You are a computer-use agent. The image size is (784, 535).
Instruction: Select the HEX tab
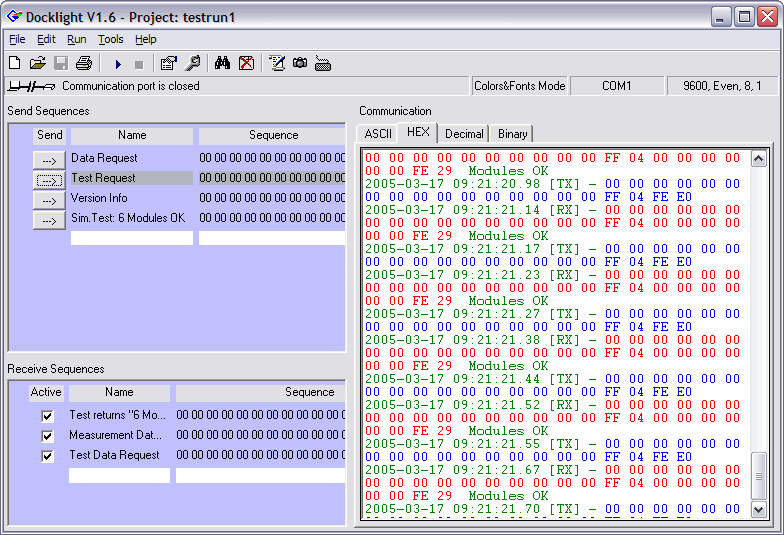click(x=418, y=132)
